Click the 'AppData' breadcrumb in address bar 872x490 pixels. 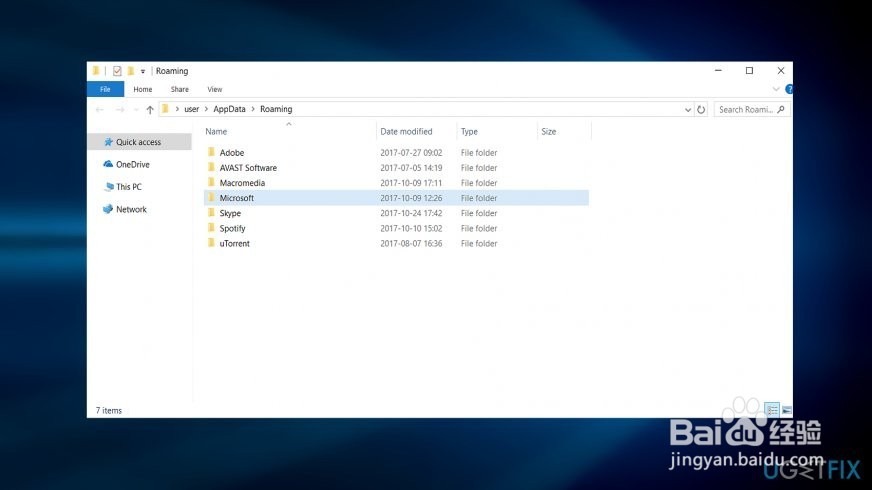click(229, 109)
